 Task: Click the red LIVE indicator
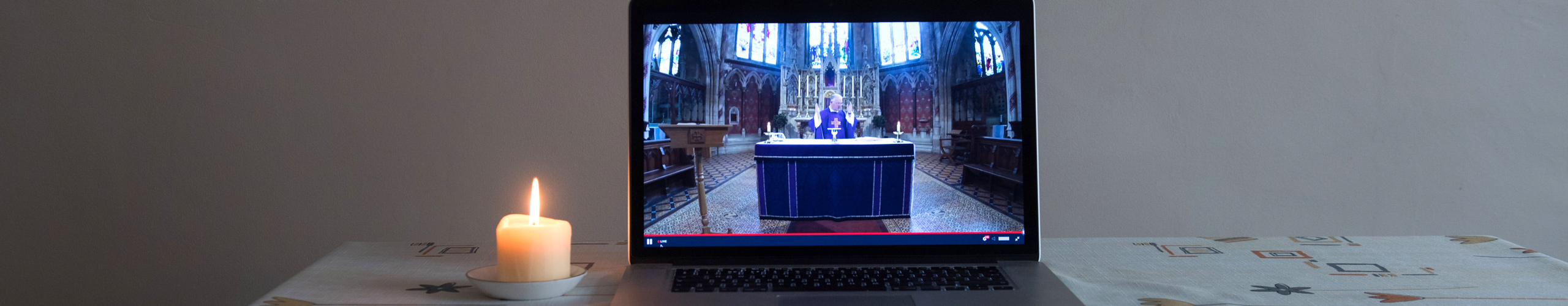point(662,242)
